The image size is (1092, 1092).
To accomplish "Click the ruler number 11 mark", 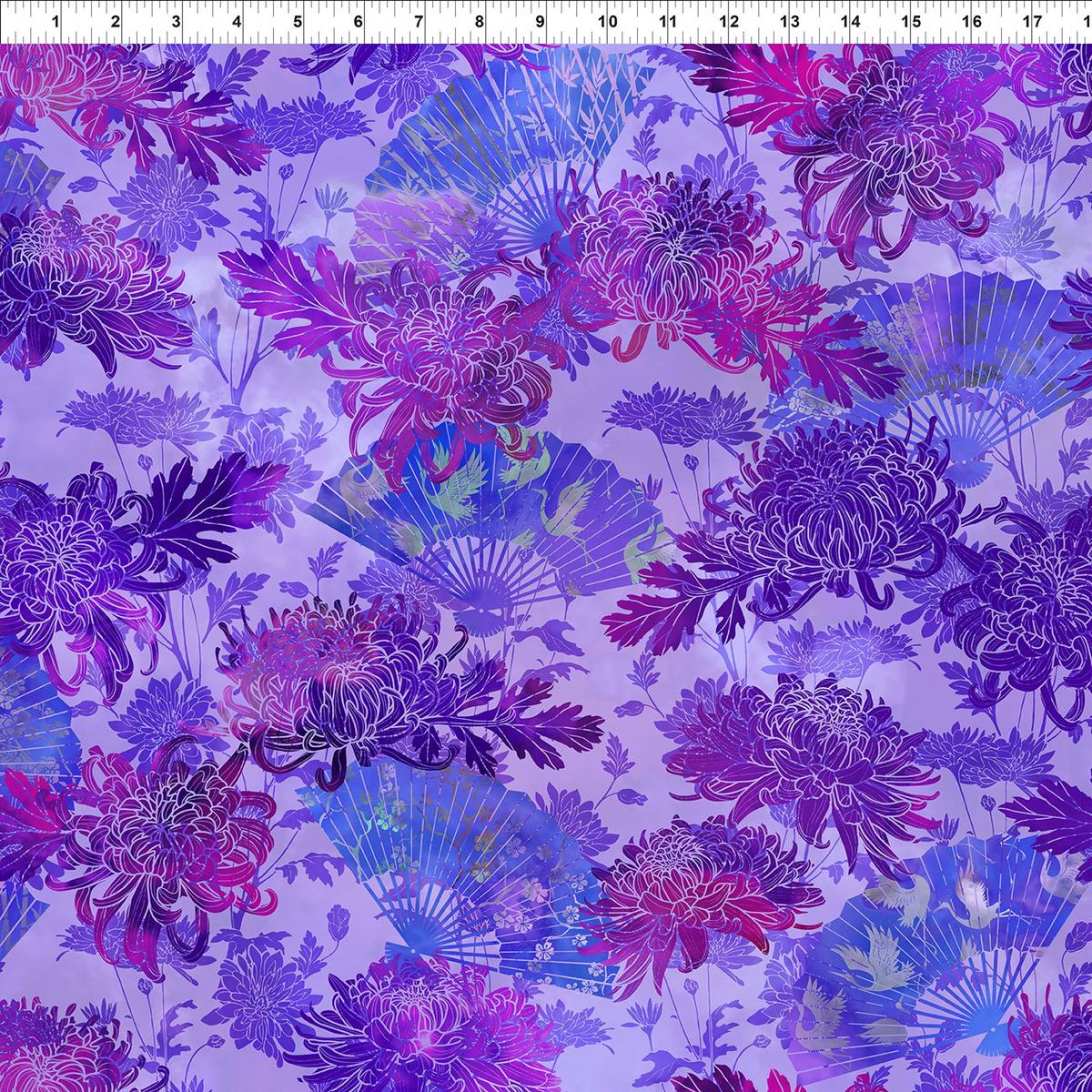I will 669,20.
